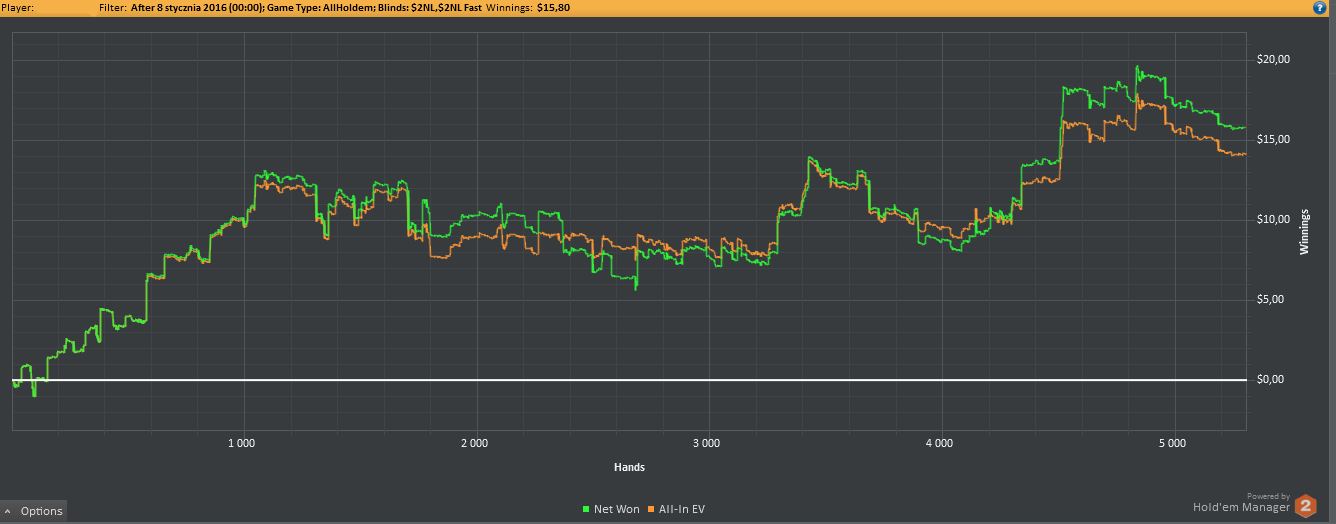Click the 3 000 hands axis label
Viewport: 1336px width, 524px height.
click(707, 442)
